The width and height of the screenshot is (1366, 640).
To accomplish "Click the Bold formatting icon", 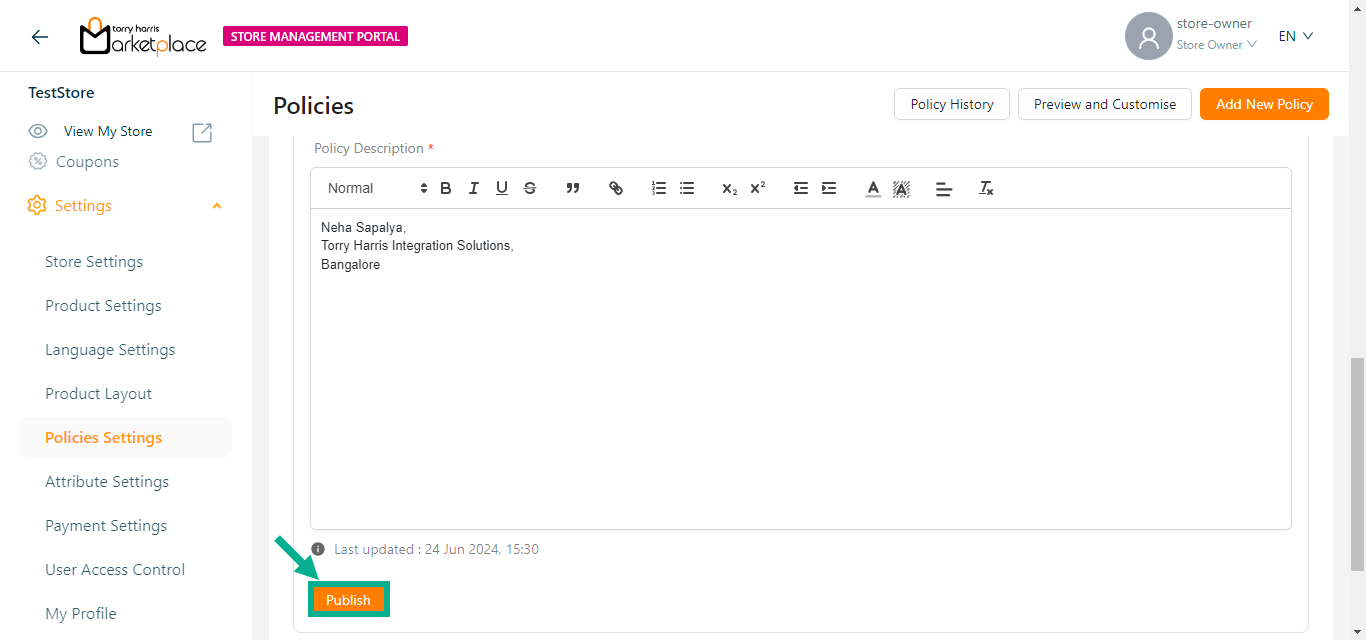I will point(446,188).
